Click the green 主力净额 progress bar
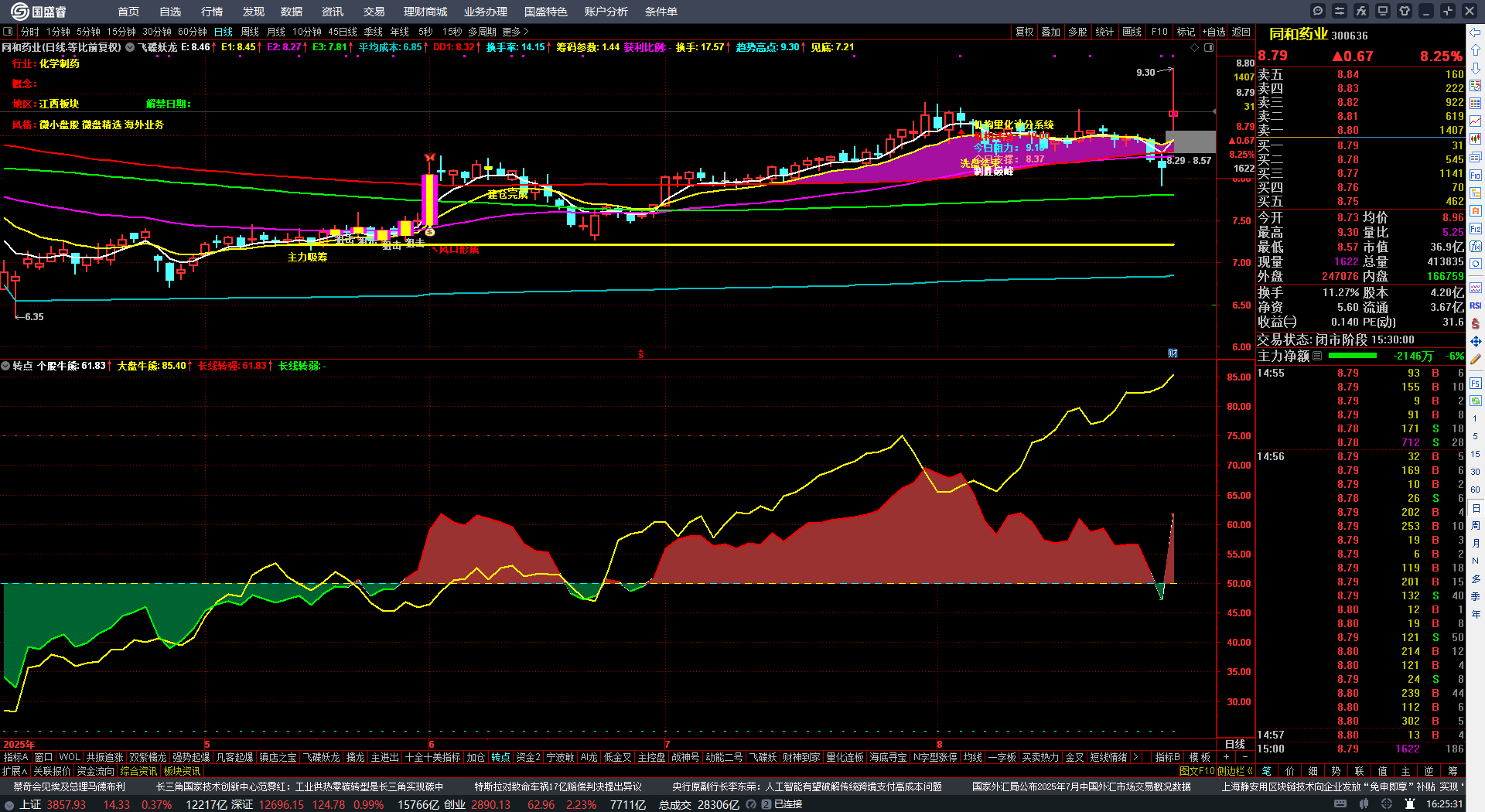The width and height of the screenshot is (1485, 812). (x=1352, y=356)
